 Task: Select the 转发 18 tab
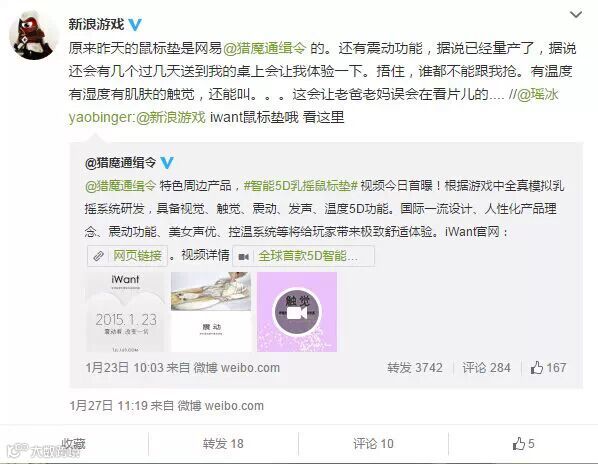pos(223,444)
